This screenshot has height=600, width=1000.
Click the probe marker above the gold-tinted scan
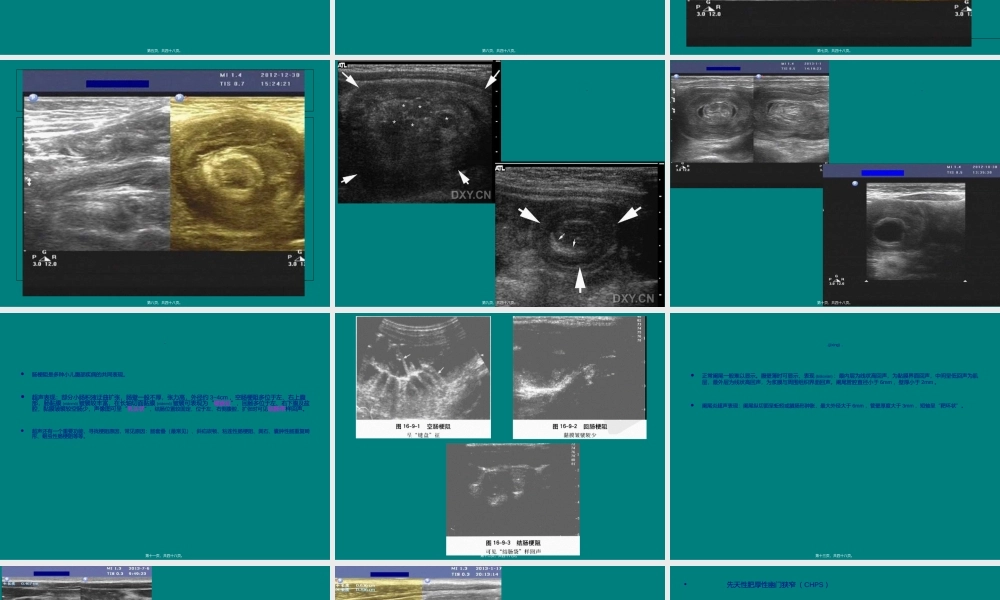(179, 98)
